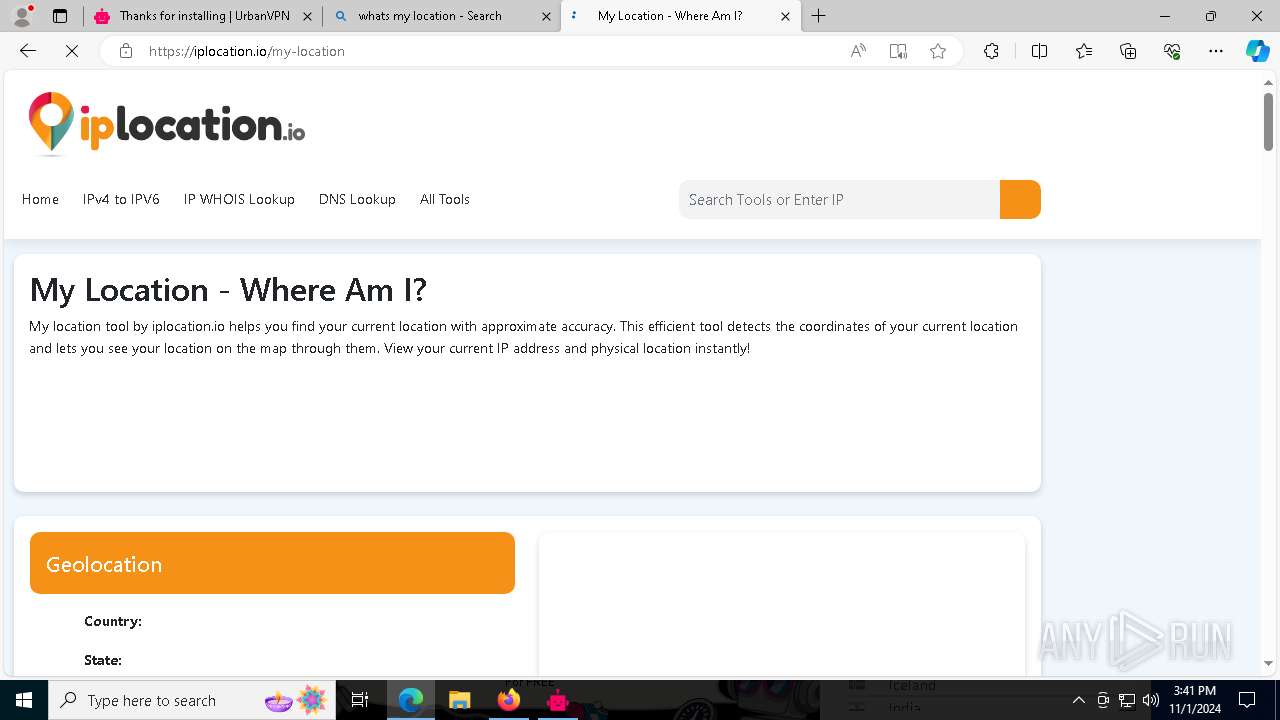Viewport: 1280px width, 720px height.
Task: Add this page to favorites star
Action: tap(938, 51)
